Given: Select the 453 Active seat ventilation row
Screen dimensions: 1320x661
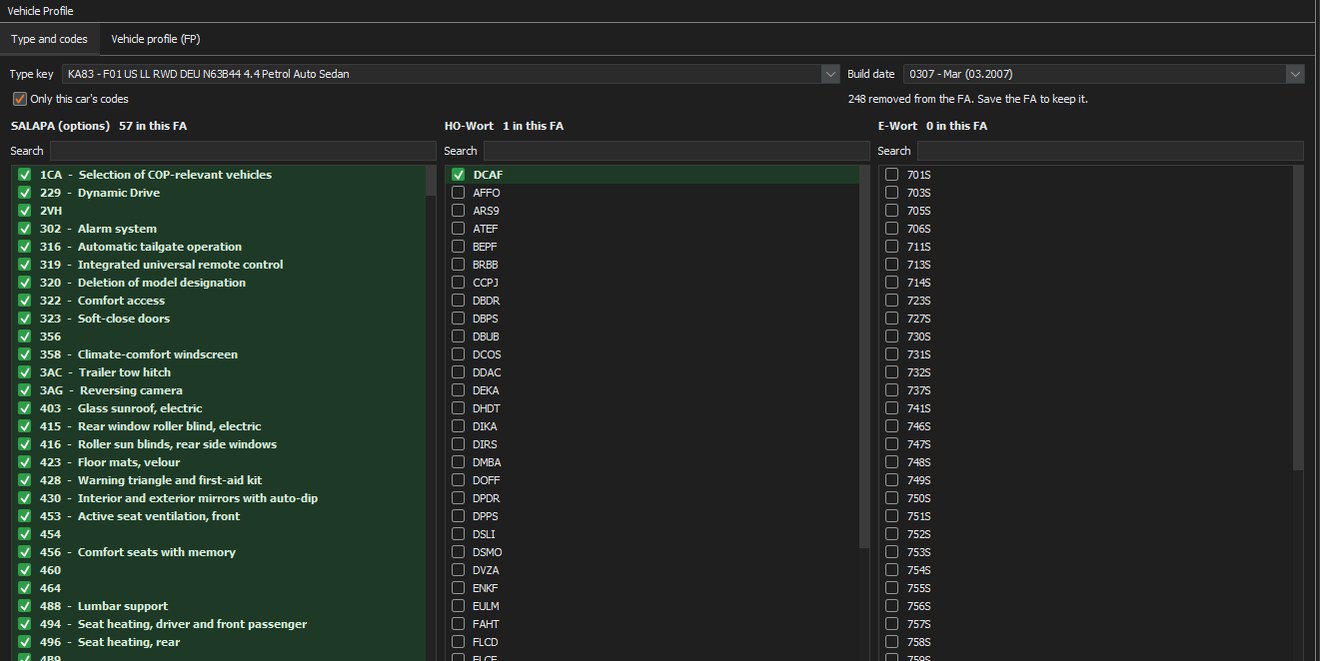Looking at the screenshot, I should tap(219, 517).
